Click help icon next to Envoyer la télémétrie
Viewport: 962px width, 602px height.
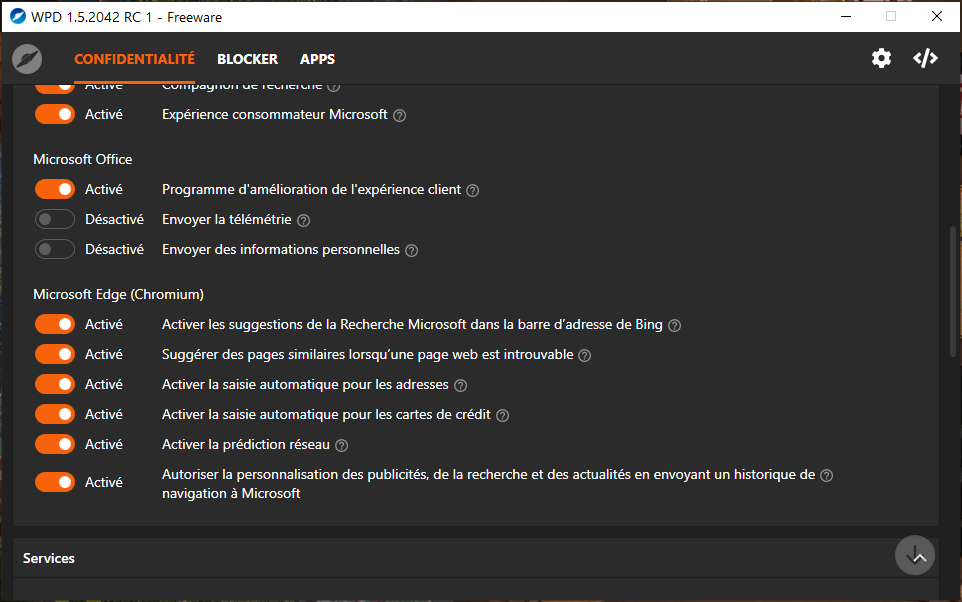304,220
